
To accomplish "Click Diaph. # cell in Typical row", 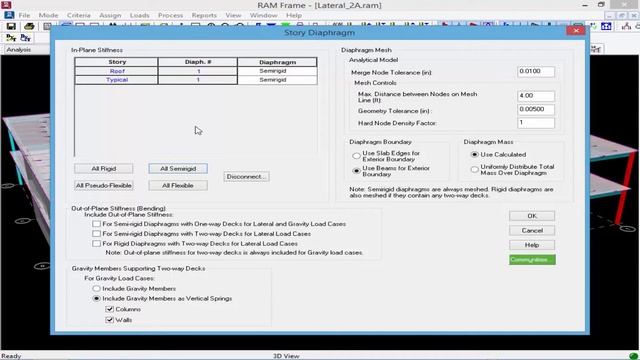I will [x=198, y=80].
